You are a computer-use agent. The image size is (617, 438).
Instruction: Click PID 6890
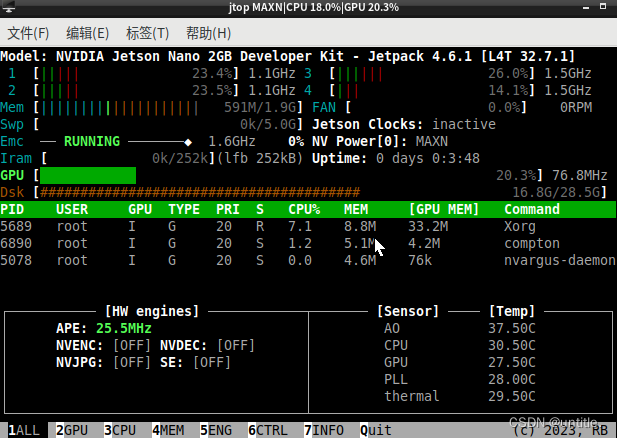(16, 244)
